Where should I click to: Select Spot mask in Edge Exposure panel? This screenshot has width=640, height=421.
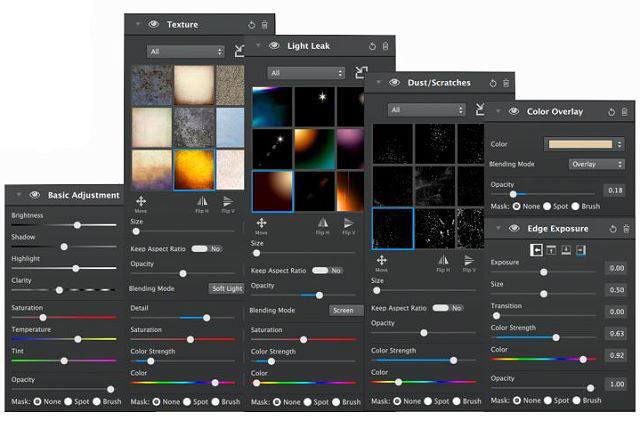click(x=548, y=401)
